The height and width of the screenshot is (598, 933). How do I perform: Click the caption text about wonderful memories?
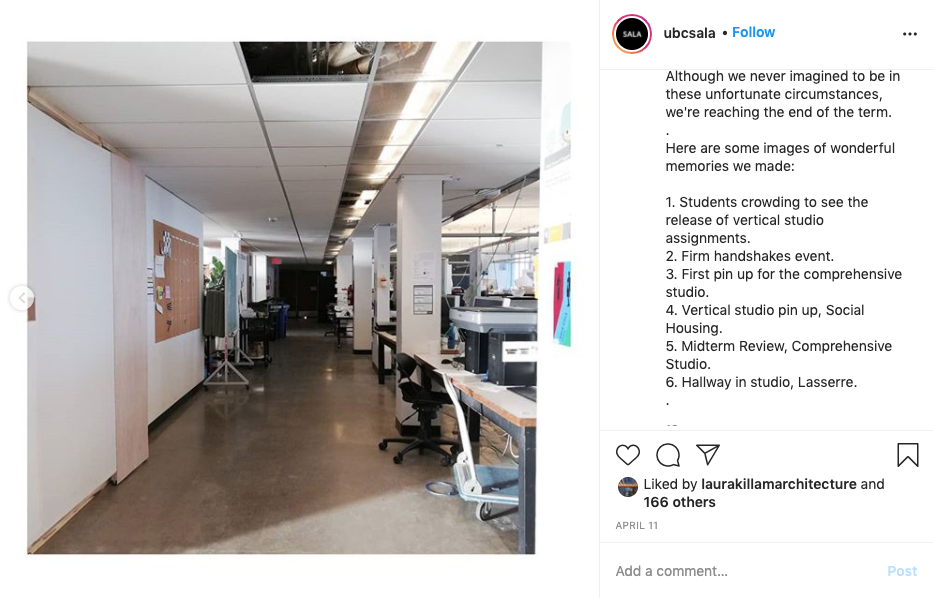coord(780,157)
